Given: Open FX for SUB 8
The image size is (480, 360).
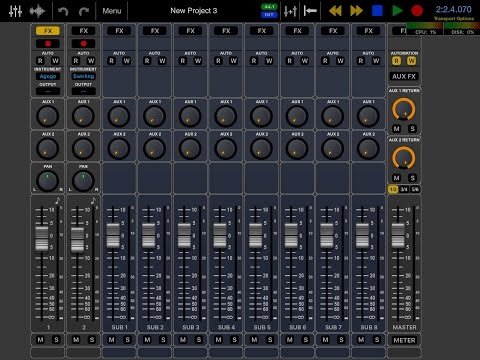Looking at the screenshot, I should tap(368, 31).
